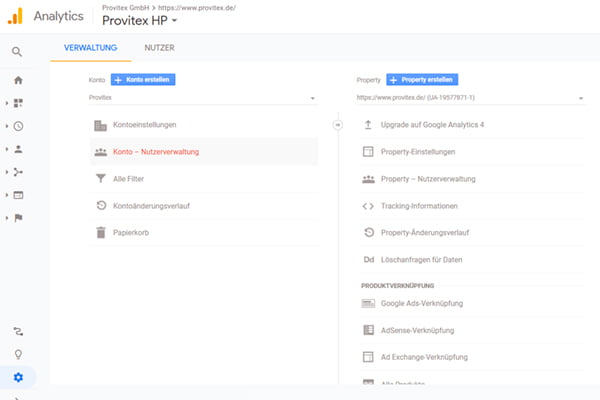Viewport: 600px width, 400px height.
Task: Open Attribution path icon in sidebar
Action: (18, 331)
